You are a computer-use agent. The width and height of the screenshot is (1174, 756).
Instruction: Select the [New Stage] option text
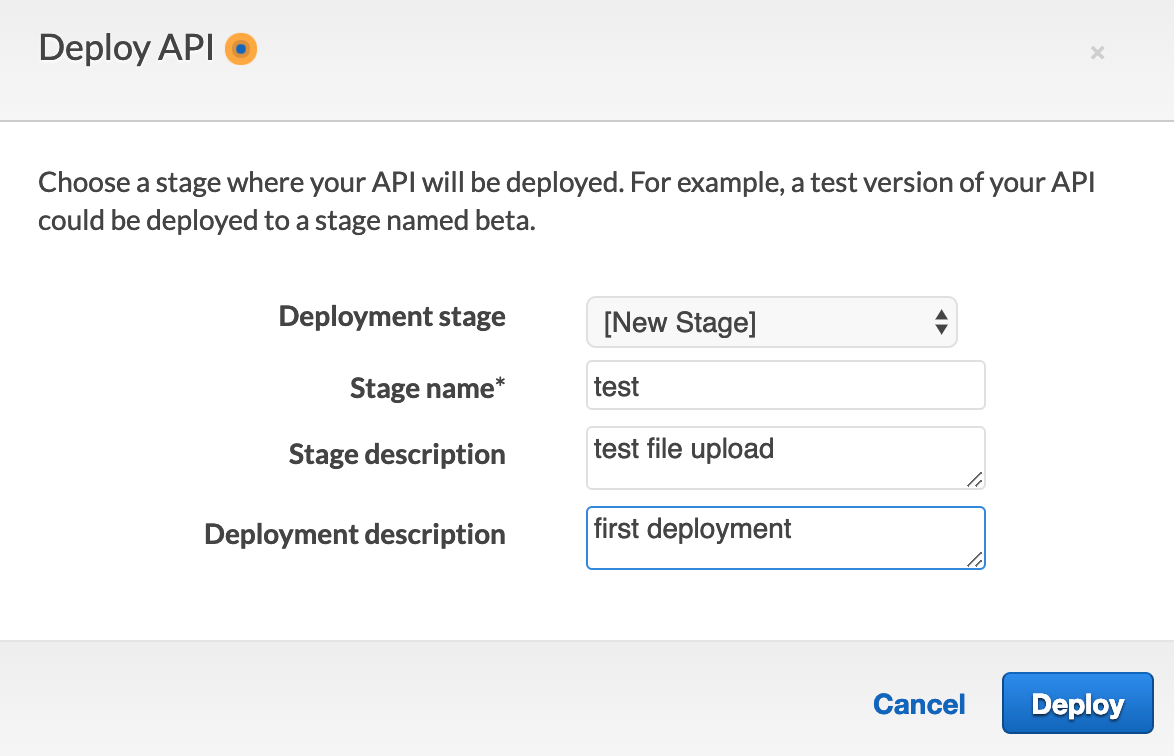(x=680, y=323)
